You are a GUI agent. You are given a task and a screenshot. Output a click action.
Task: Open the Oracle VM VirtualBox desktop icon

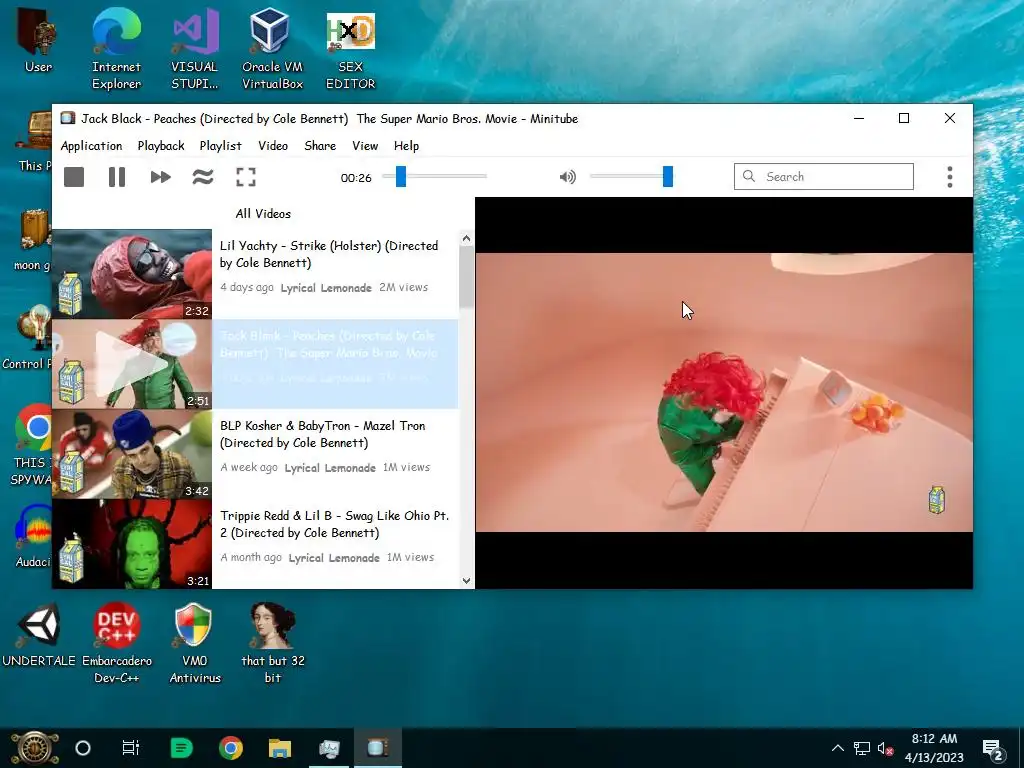point(272,48)
